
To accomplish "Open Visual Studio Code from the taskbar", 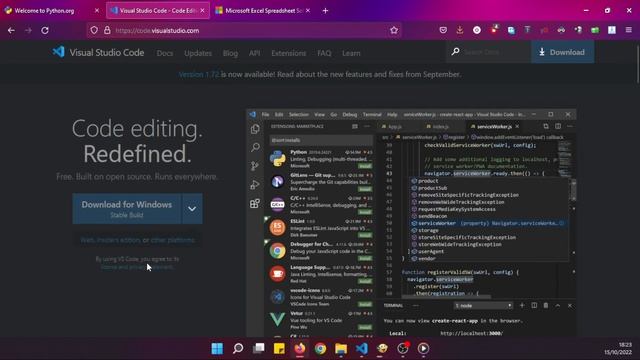I will coord(362,348).
